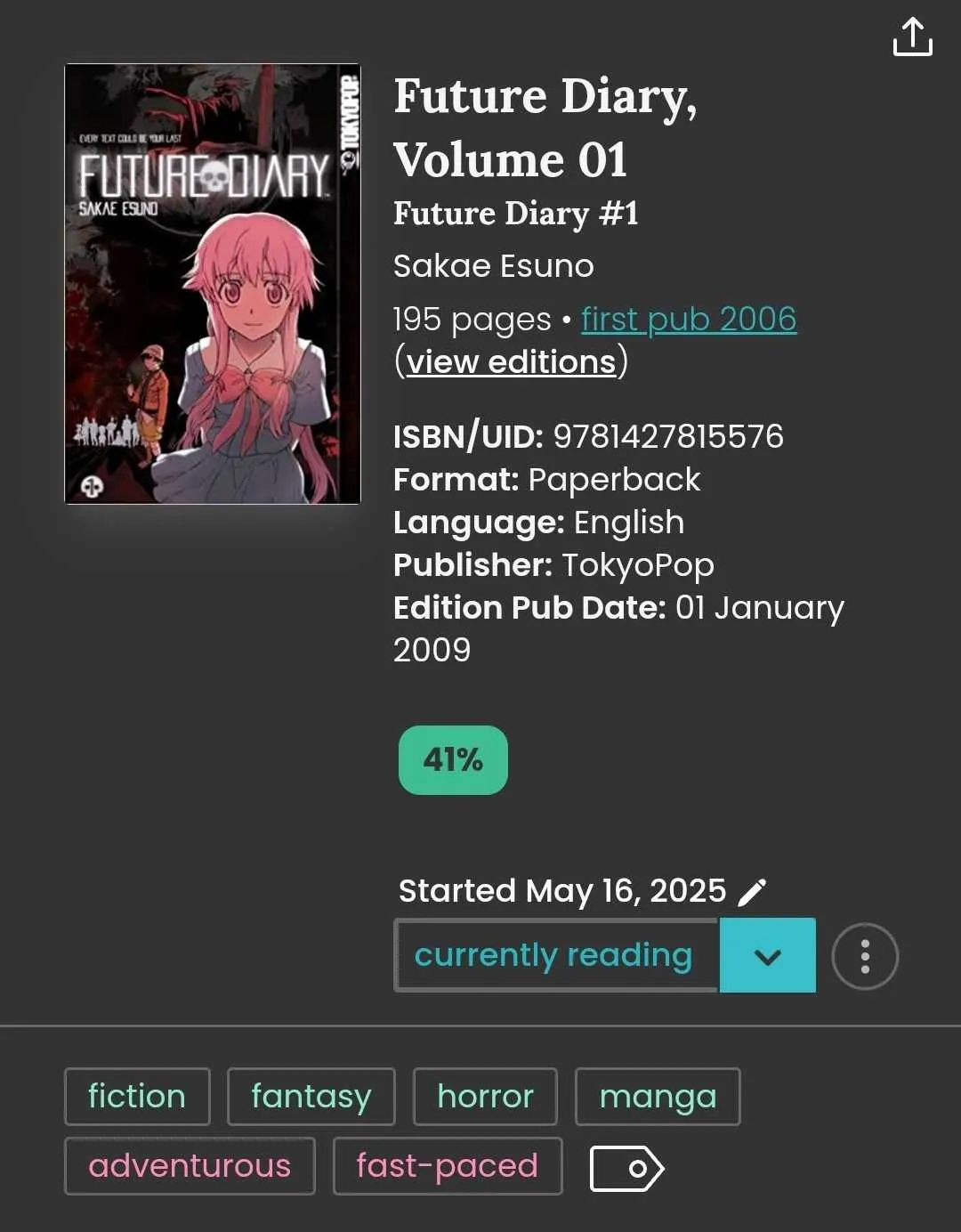Select the fast-paced pace tag
Viewport: 961px width, 1232px height.
[448, 1165]
